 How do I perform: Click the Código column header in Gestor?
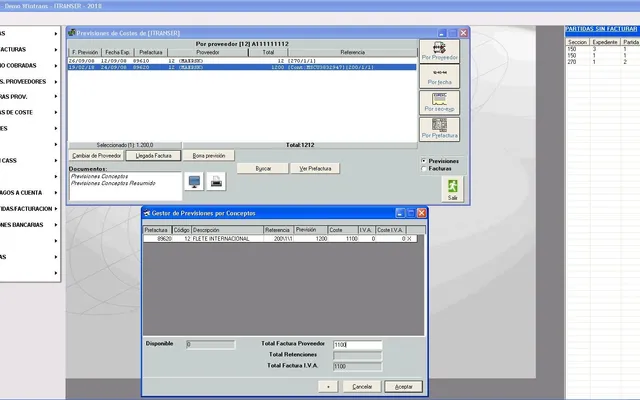[182, 230]
